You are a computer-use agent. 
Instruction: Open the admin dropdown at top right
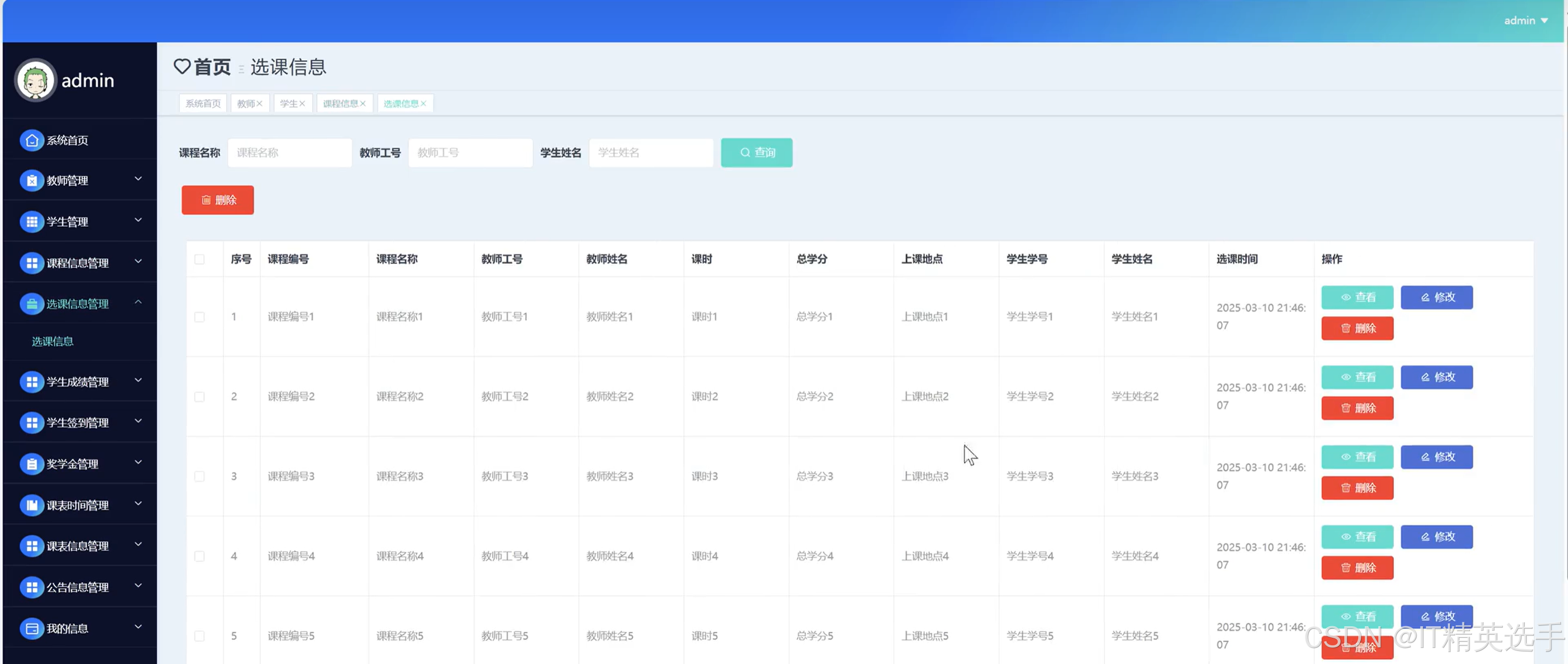(x=1526, y=21)
